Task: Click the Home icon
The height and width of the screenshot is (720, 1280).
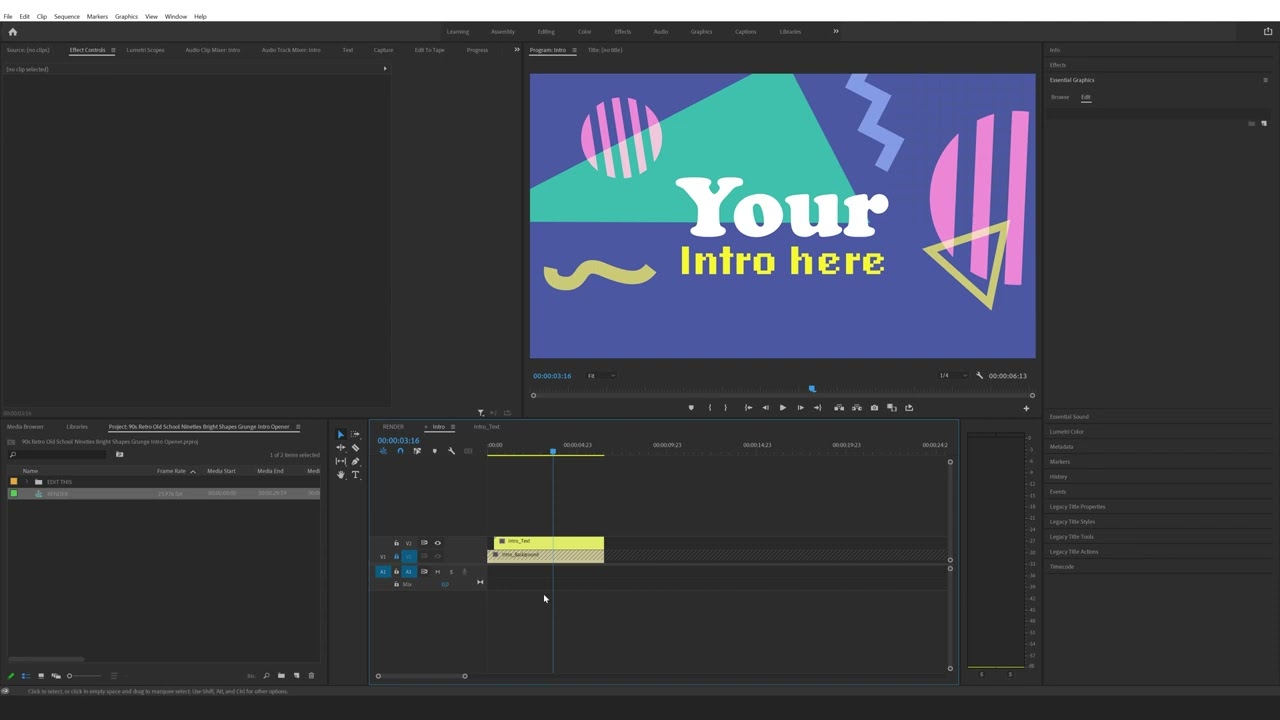Action: click(x=12, y=32)
